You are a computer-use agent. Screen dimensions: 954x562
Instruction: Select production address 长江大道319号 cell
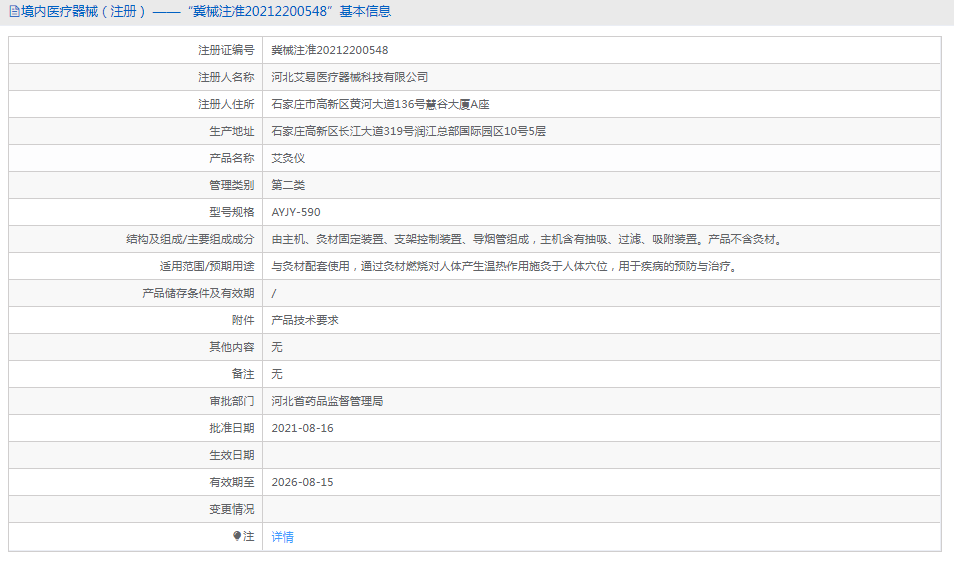tap(408, 131)
